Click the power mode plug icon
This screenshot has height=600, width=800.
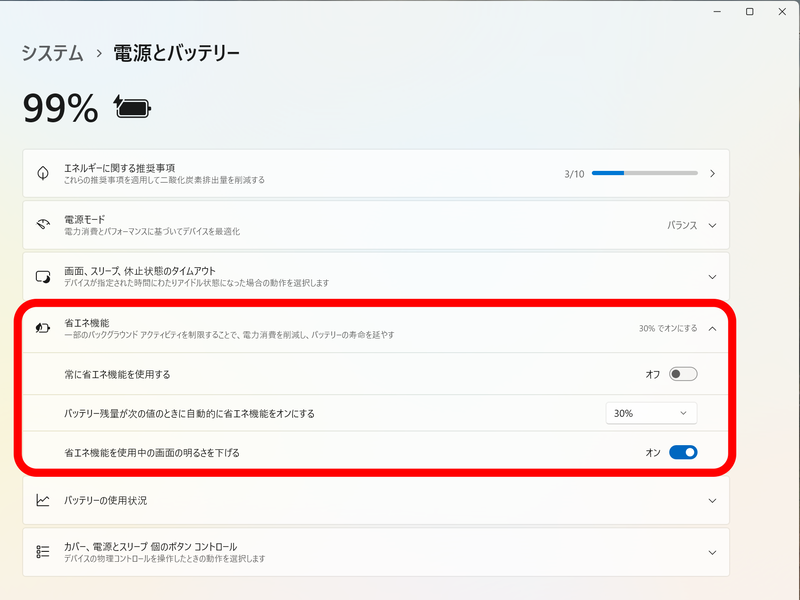click(x=41, y=225)
